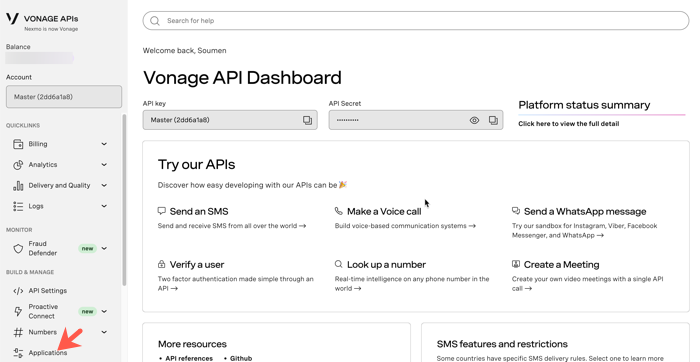
Task: Click the Look up a number magnifier icon
Action: 338,264
